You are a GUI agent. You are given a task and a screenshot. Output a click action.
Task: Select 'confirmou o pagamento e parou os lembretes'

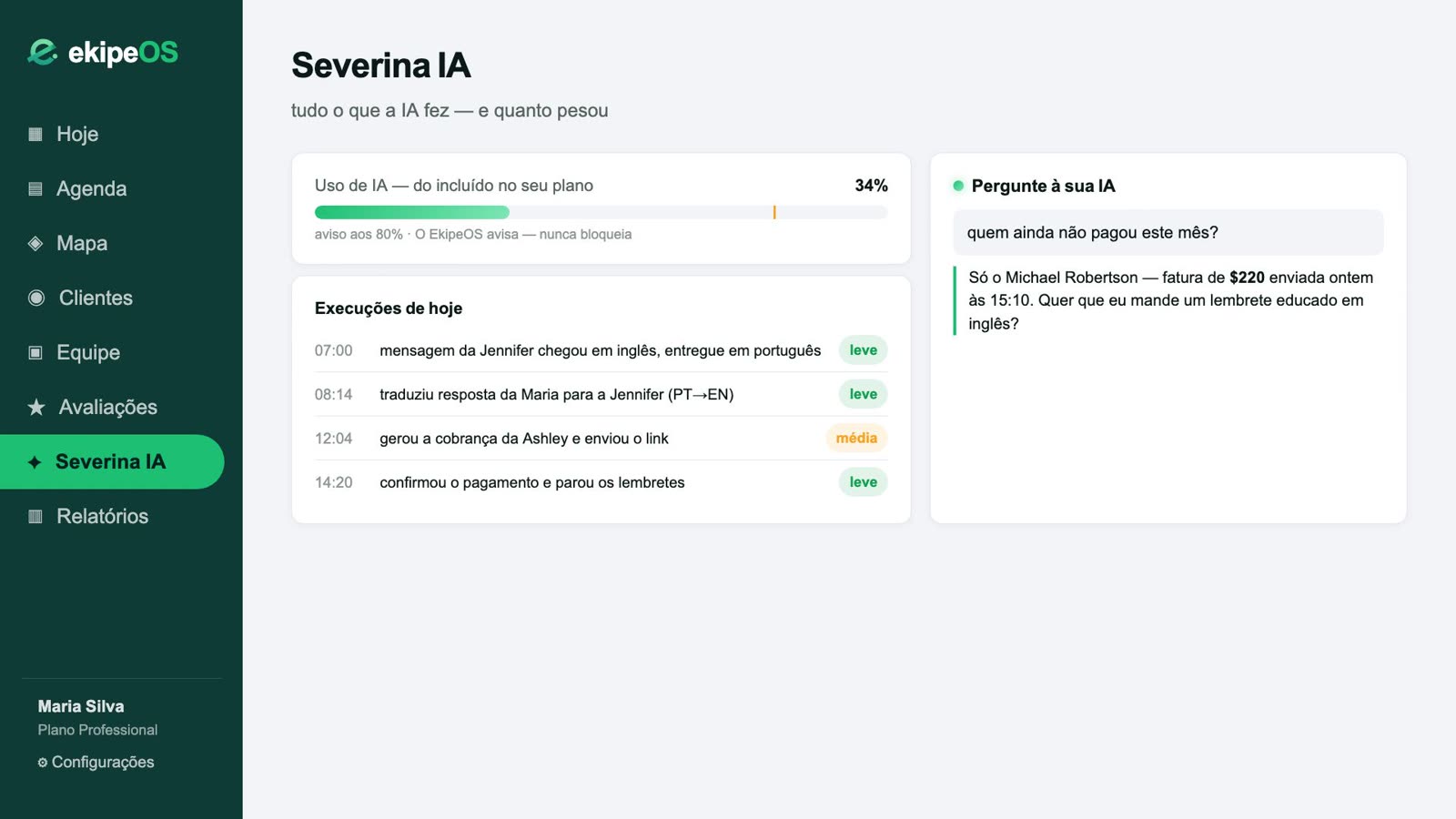[532, 482]
